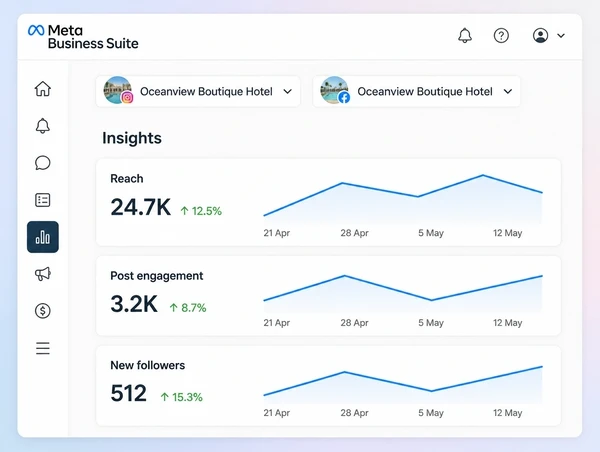Click the 24.7K reach value
The height and width of the screenshot is (452, 600).
(x=140, y=207)
